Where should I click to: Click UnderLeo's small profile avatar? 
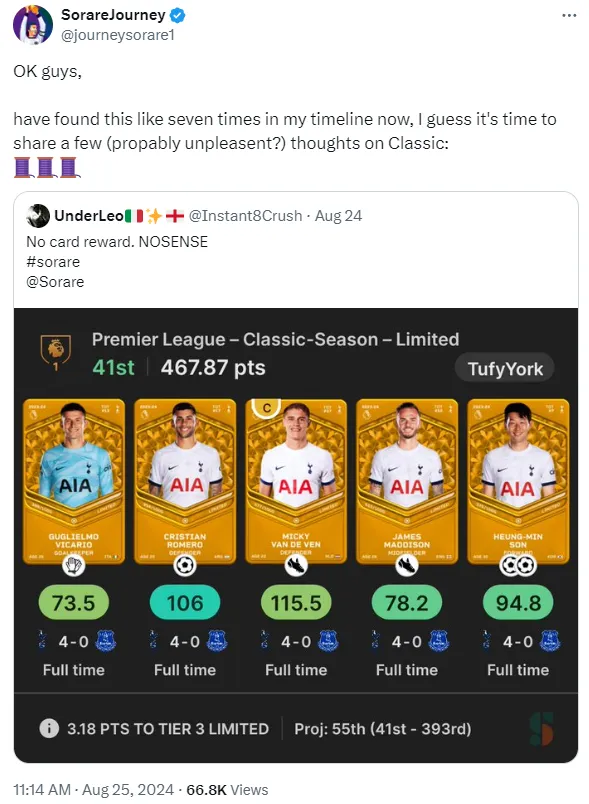click(38, 216)
